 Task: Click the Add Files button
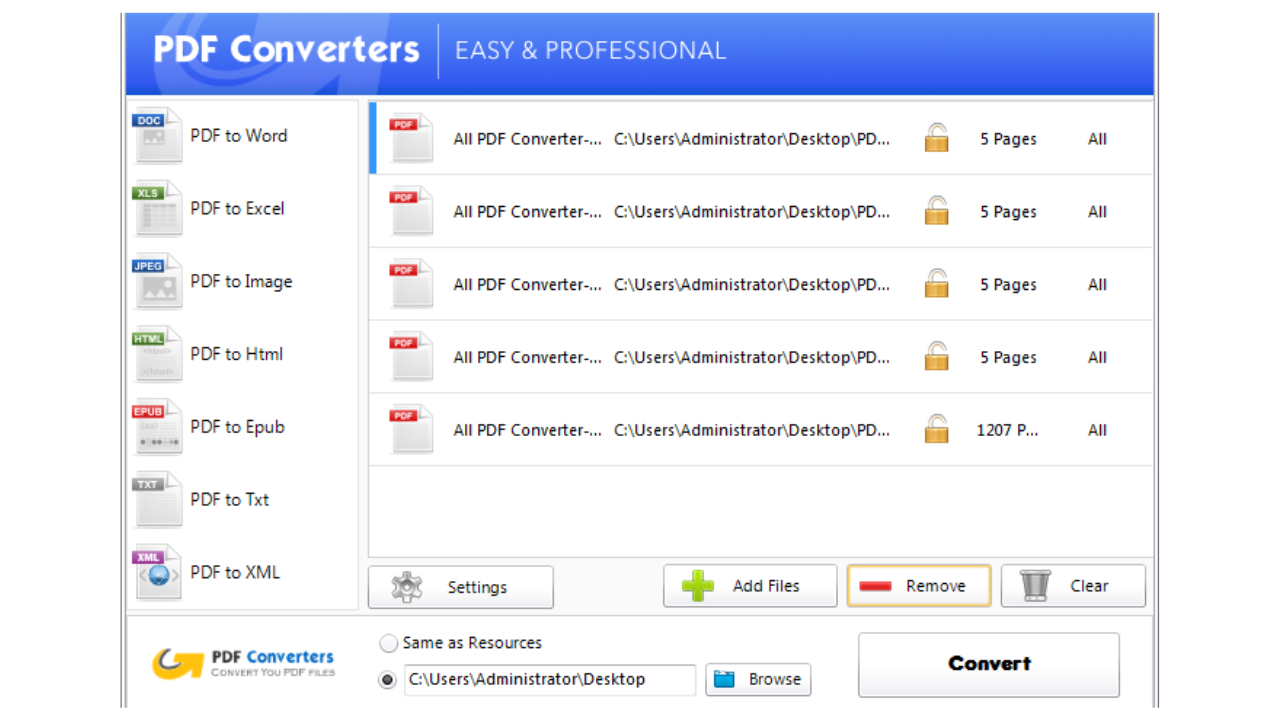coord(750,586)
